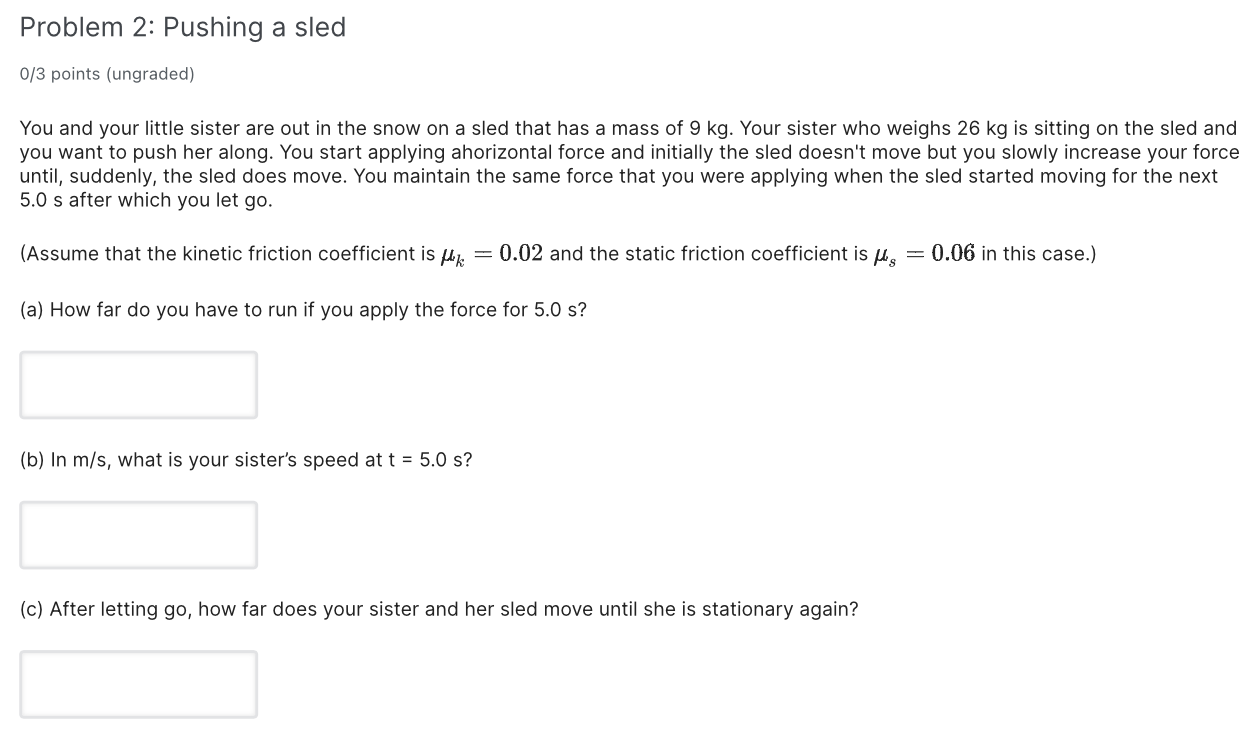Click the question text for part (b)
1260x744 pixels.
pos(246,459)
